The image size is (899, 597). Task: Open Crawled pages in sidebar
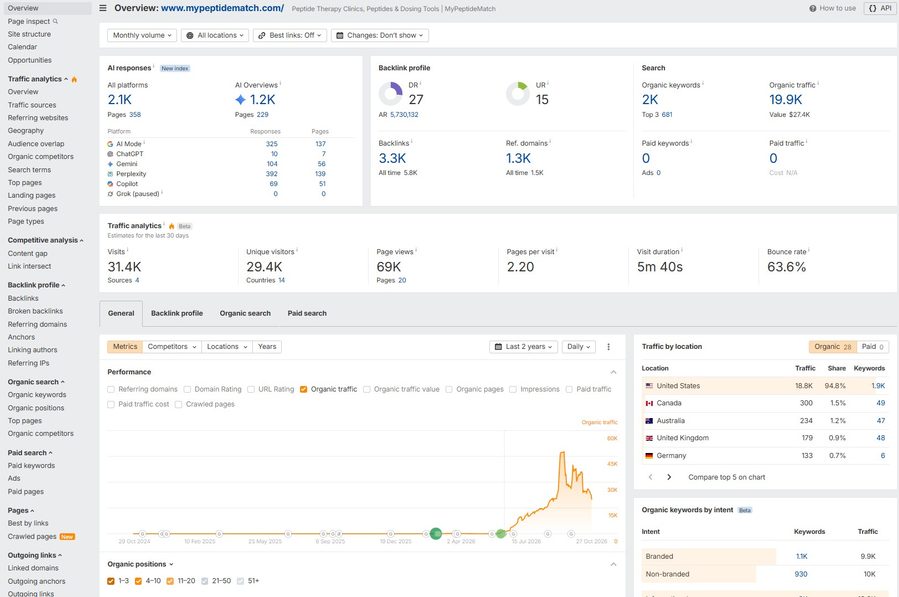coord(32,537)
